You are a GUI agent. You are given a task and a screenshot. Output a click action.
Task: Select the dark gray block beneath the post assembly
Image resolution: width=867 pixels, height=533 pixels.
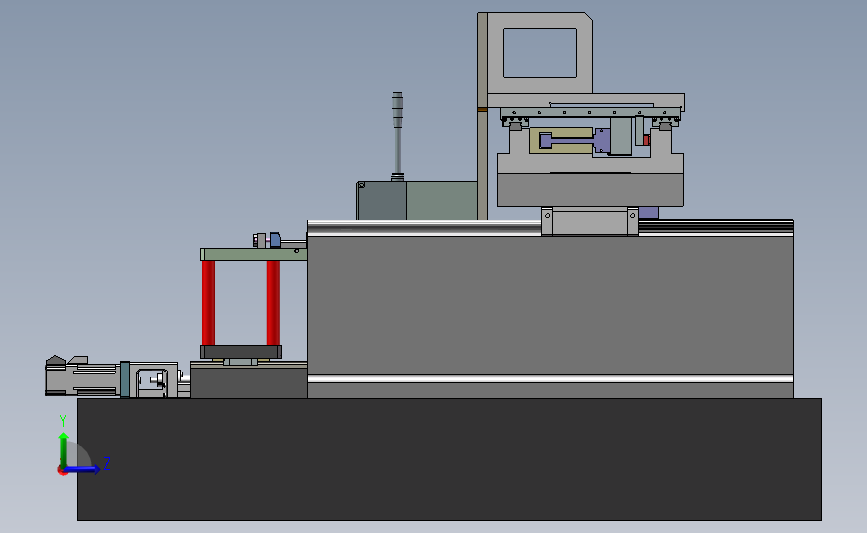coord(249,382)
